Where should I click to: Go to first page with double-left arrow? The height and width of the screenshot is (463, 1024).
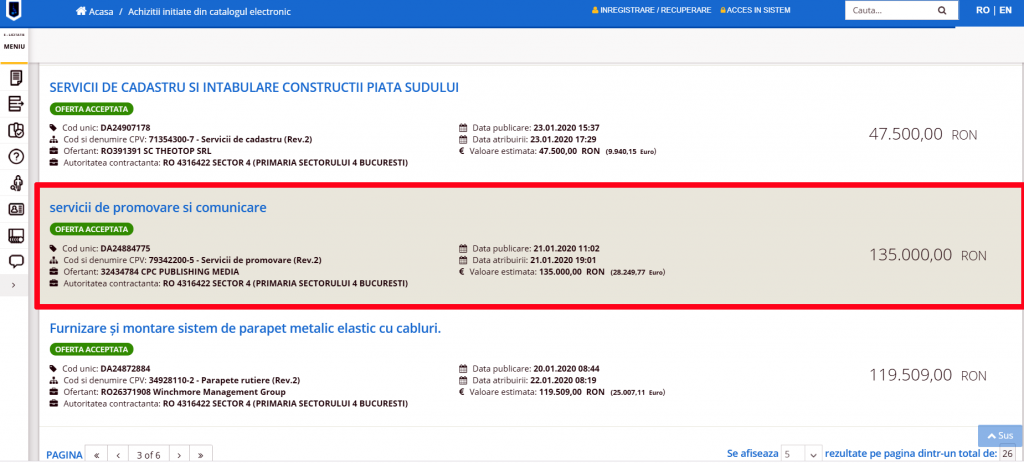pos(97,455)
